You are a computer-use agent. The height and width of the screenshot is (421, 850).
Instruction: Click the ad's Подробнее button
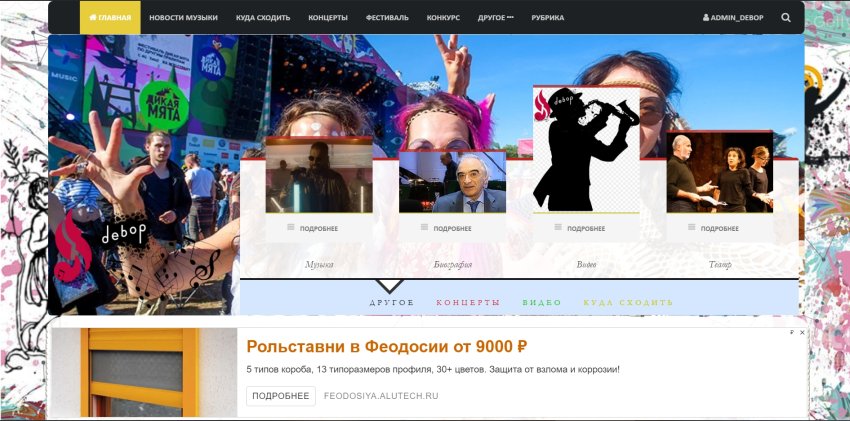pos(280,396)
